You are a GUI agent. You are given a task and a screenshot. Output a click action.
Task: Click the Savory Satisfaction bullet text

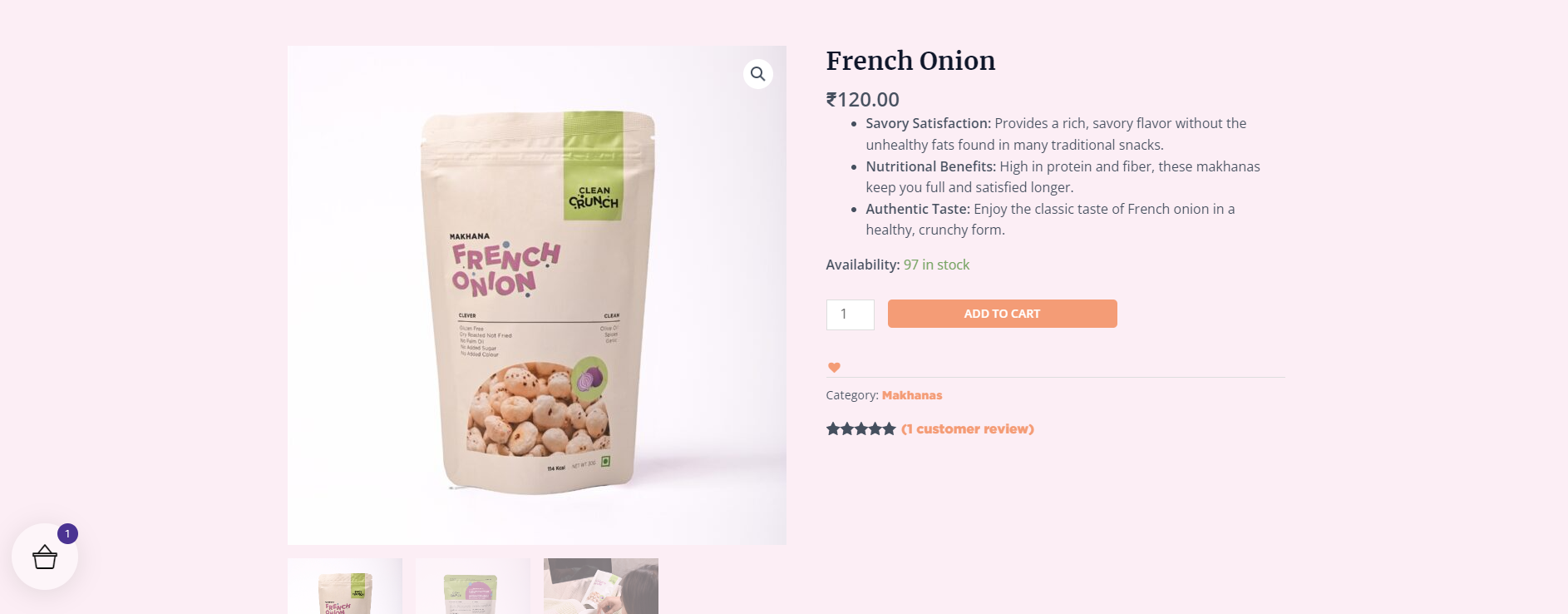pyautogui.click(x=1056, y=134)
